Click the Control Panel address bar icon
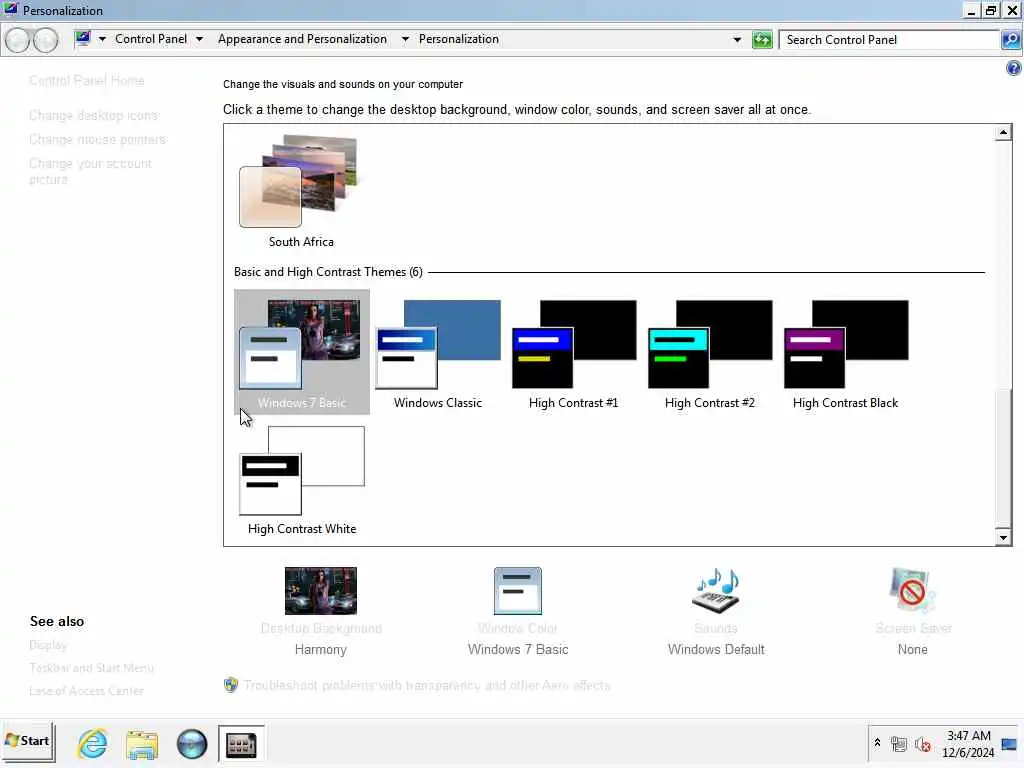This screenshot has width=1024, height=768. coord(82,39)
